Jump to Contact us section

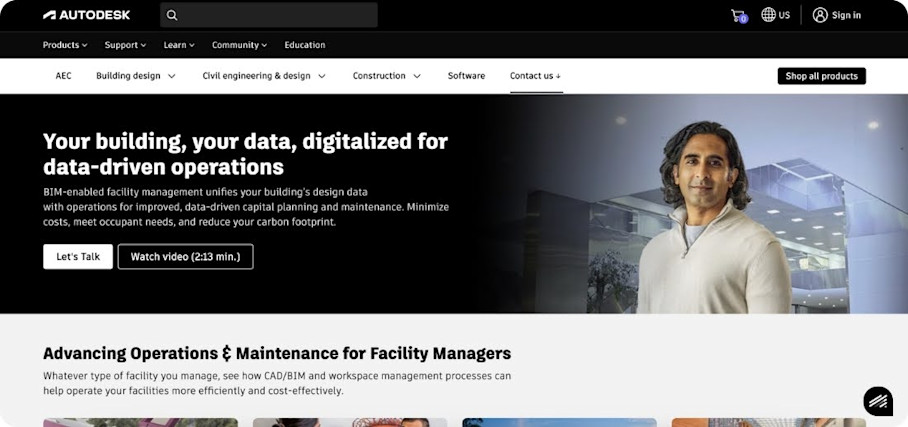[536, 76]
